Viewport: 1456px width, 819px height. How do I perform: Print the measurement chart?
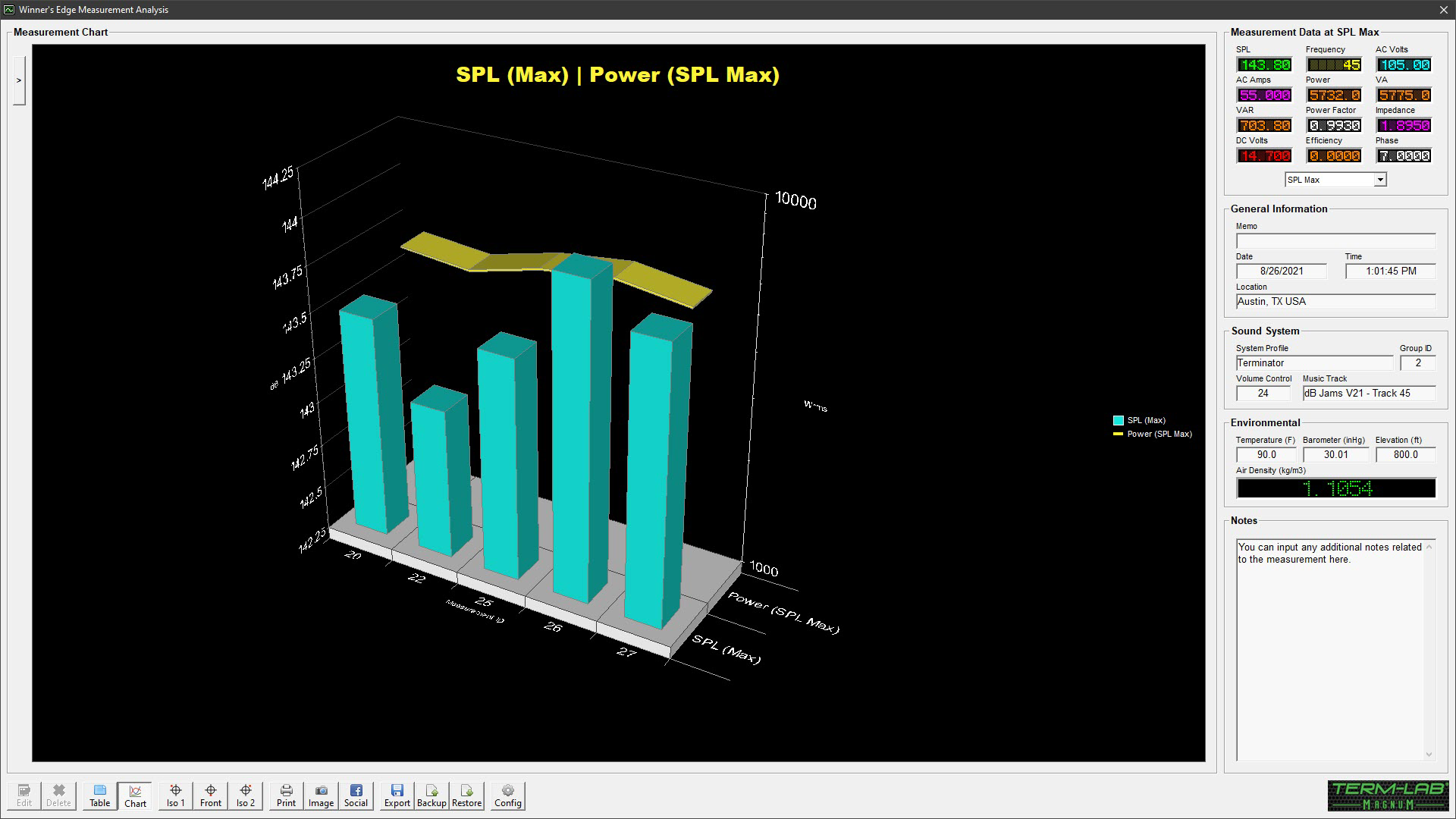(x=286, y=795)
